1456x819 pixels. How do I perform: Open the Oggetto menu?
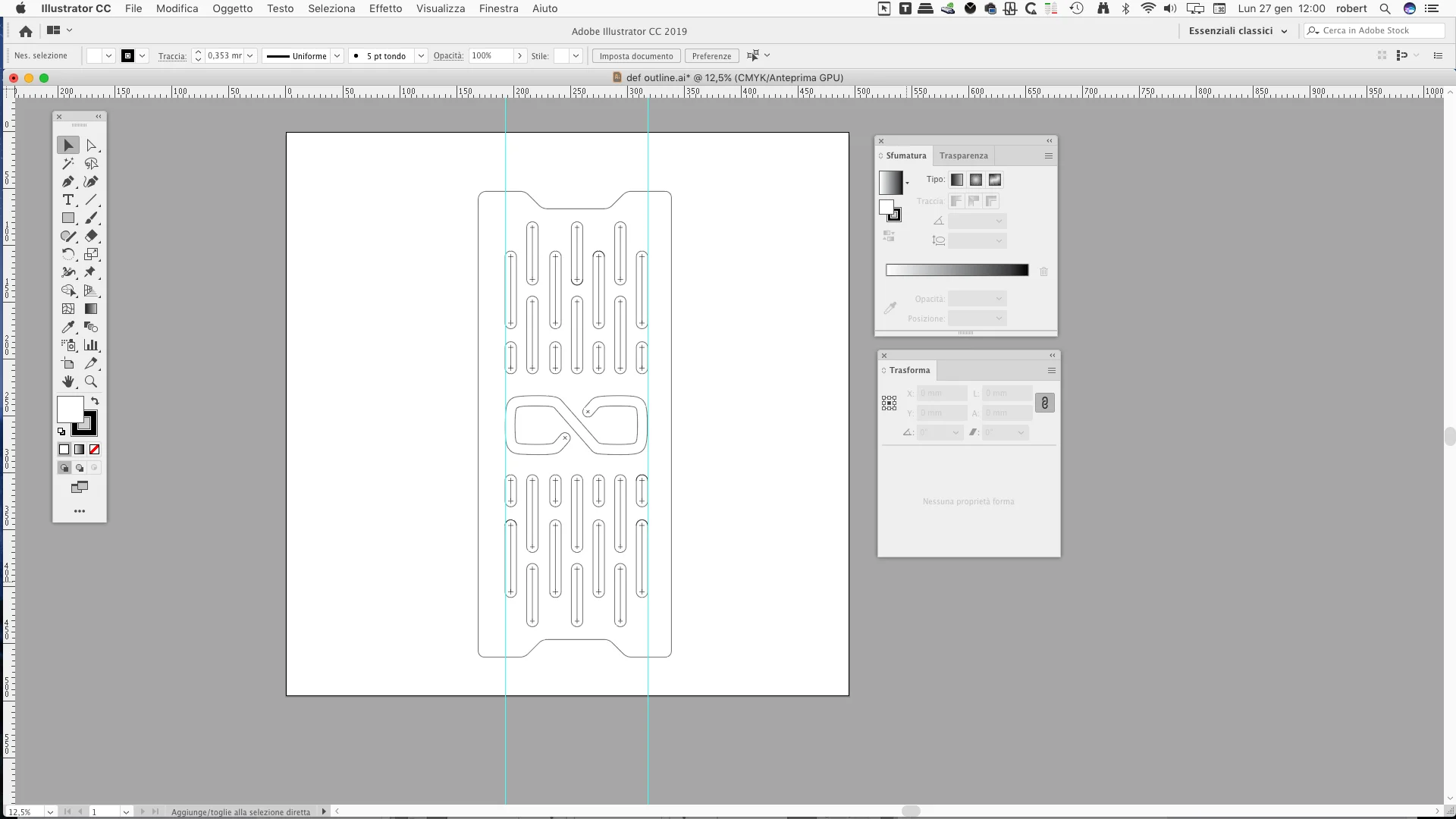232,8
